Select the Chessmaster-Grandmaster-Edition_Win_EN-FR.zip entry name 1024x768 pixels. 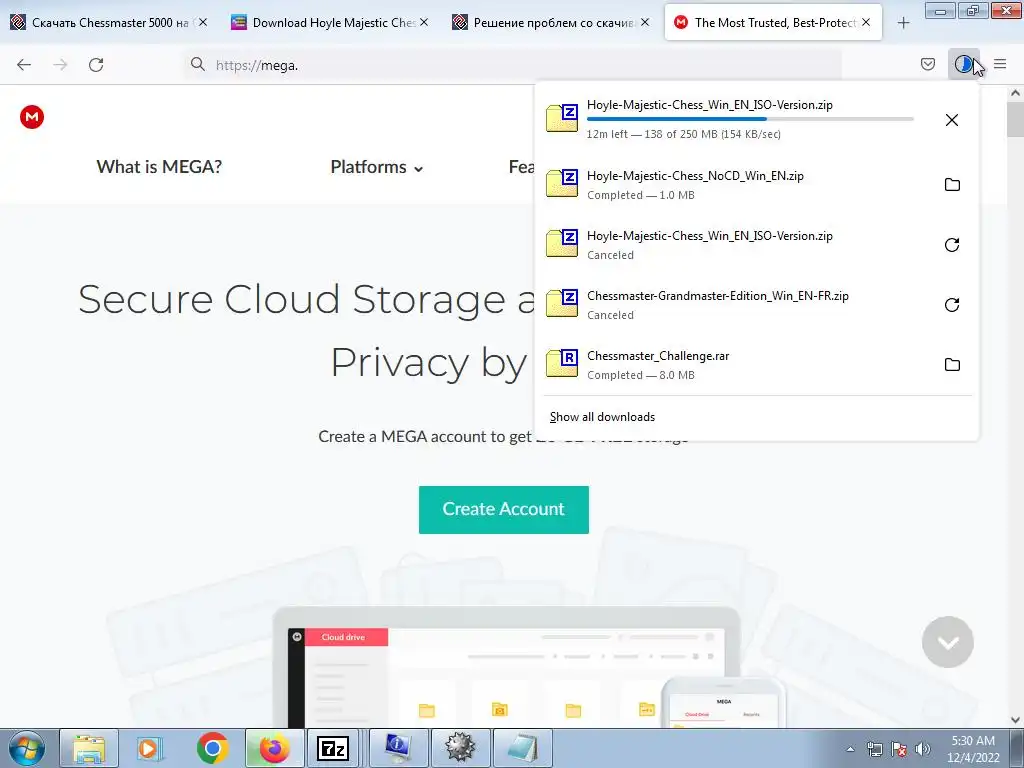pyautogui.click(x=718, y=296)
